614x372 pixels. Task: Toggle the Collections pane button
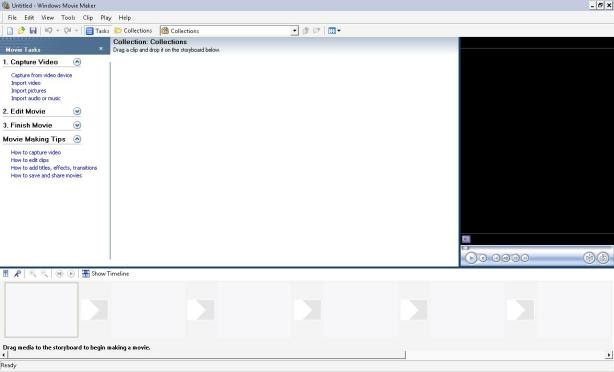[133, 31]
